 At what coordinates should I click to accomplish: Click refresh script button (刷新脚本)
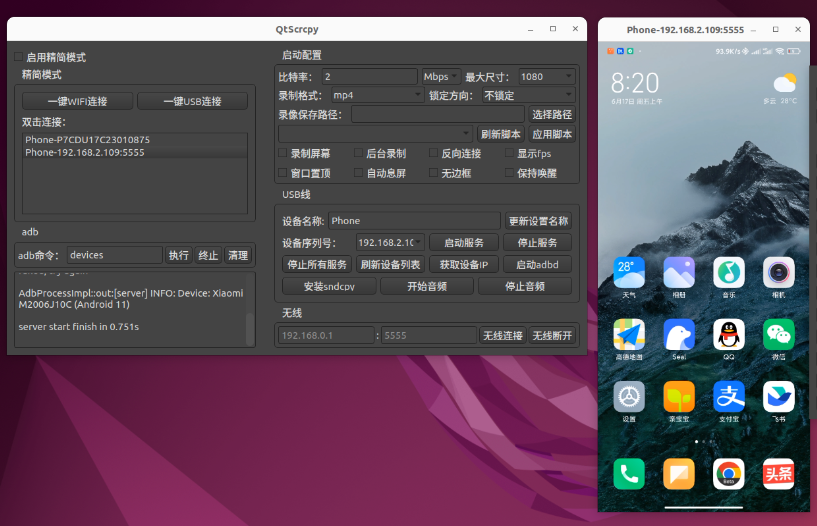(501, 134)
